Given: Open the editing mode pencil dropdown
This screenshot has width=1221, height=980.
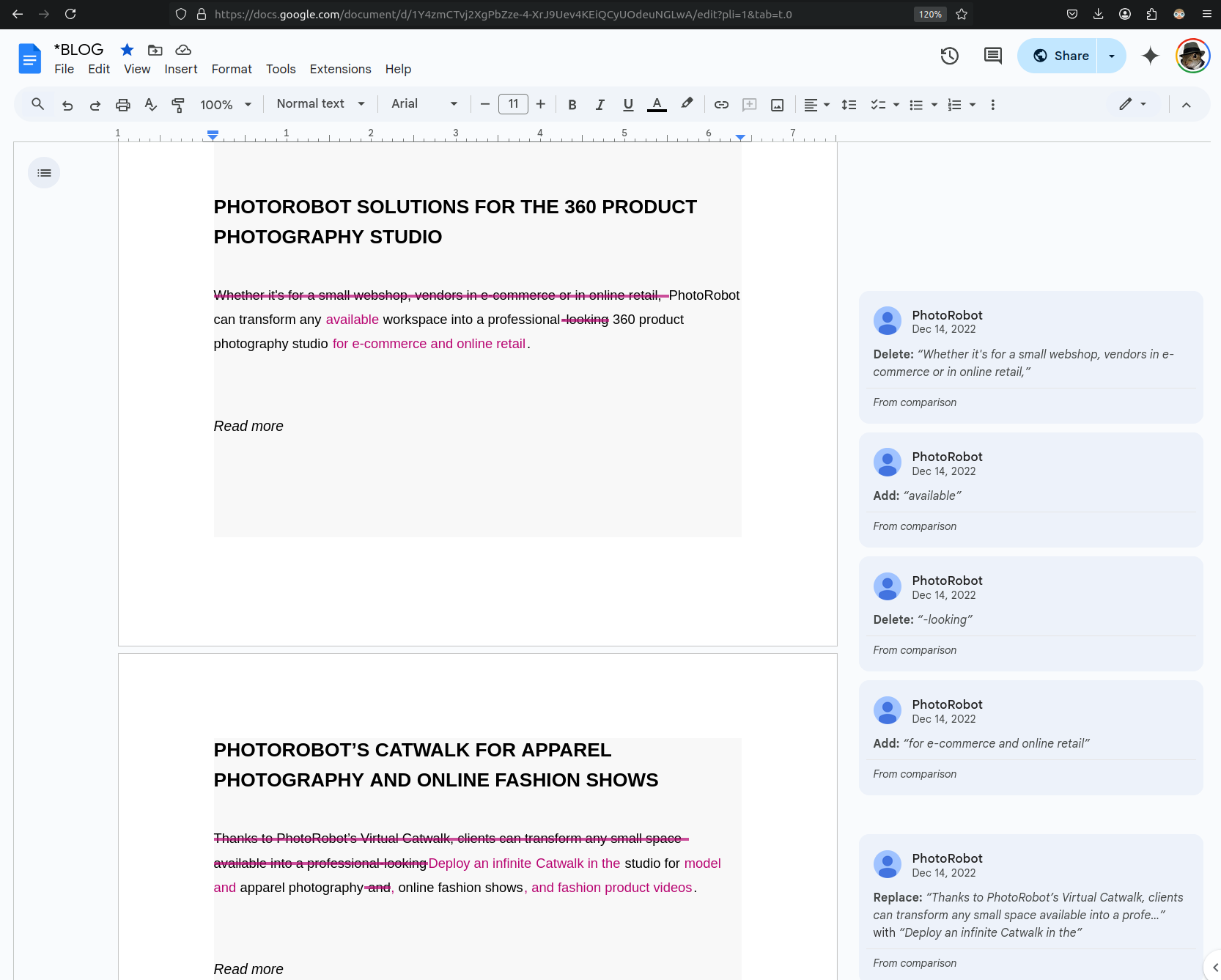Looking at the screenshot, I should click(x=1132, y=104).
